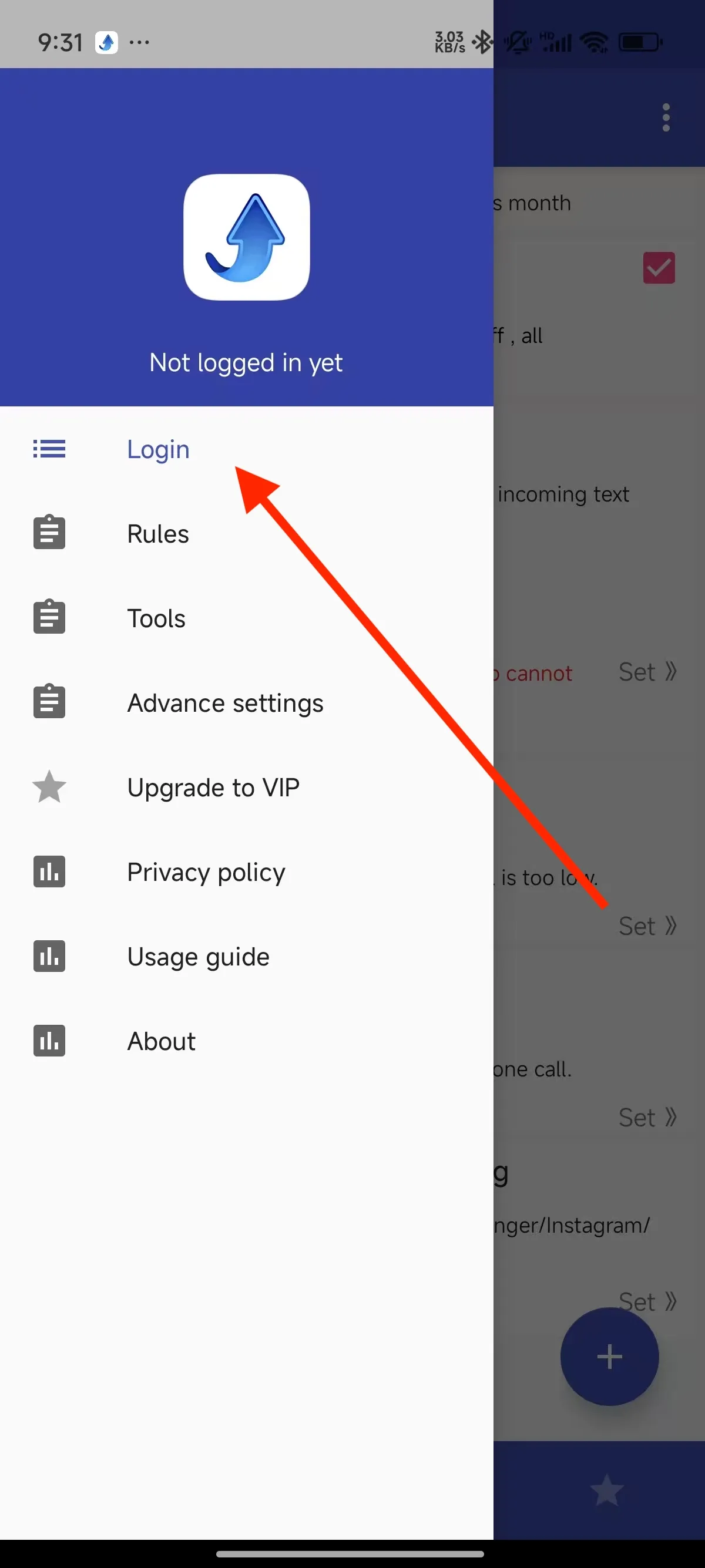
Task: Tap the clipboard icon next to Rules
Action: click(x=49, y=532)
